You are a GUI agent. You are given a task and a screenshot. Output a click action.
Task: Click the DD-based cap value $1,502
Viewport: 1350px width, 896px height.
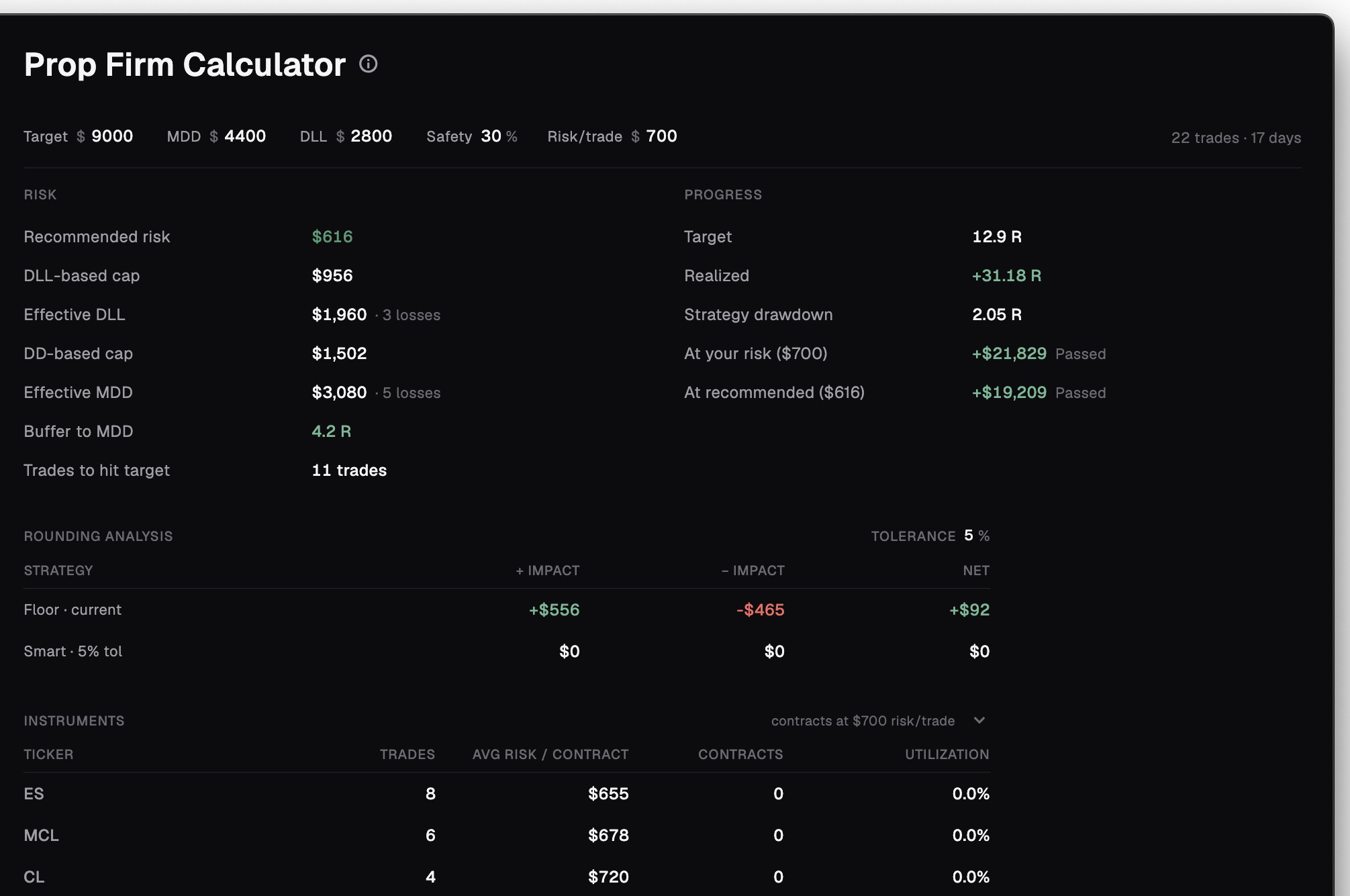click(x=339, y=354)
